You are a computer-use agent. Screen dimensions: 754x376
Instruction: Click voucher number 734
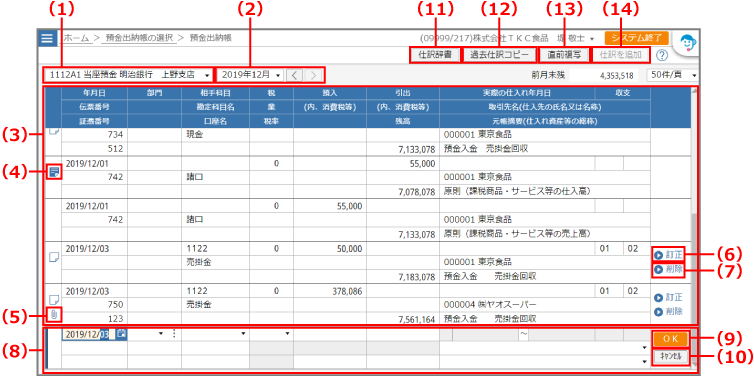pos(115,135)
